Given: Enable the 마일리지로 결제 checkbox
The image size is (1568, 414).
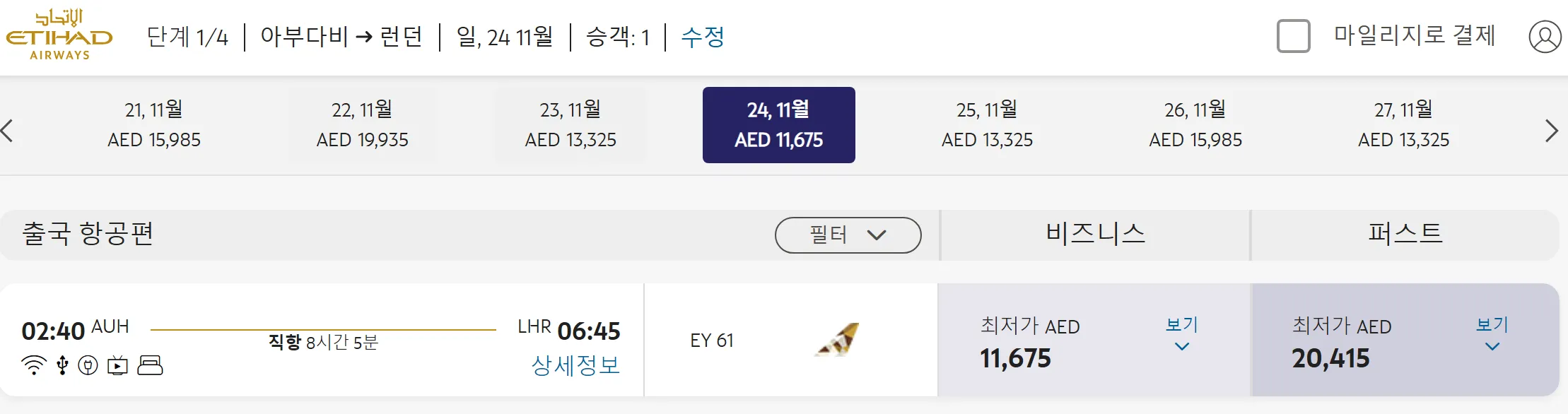Looking at the screenshot, I should tap(1293, 36).
